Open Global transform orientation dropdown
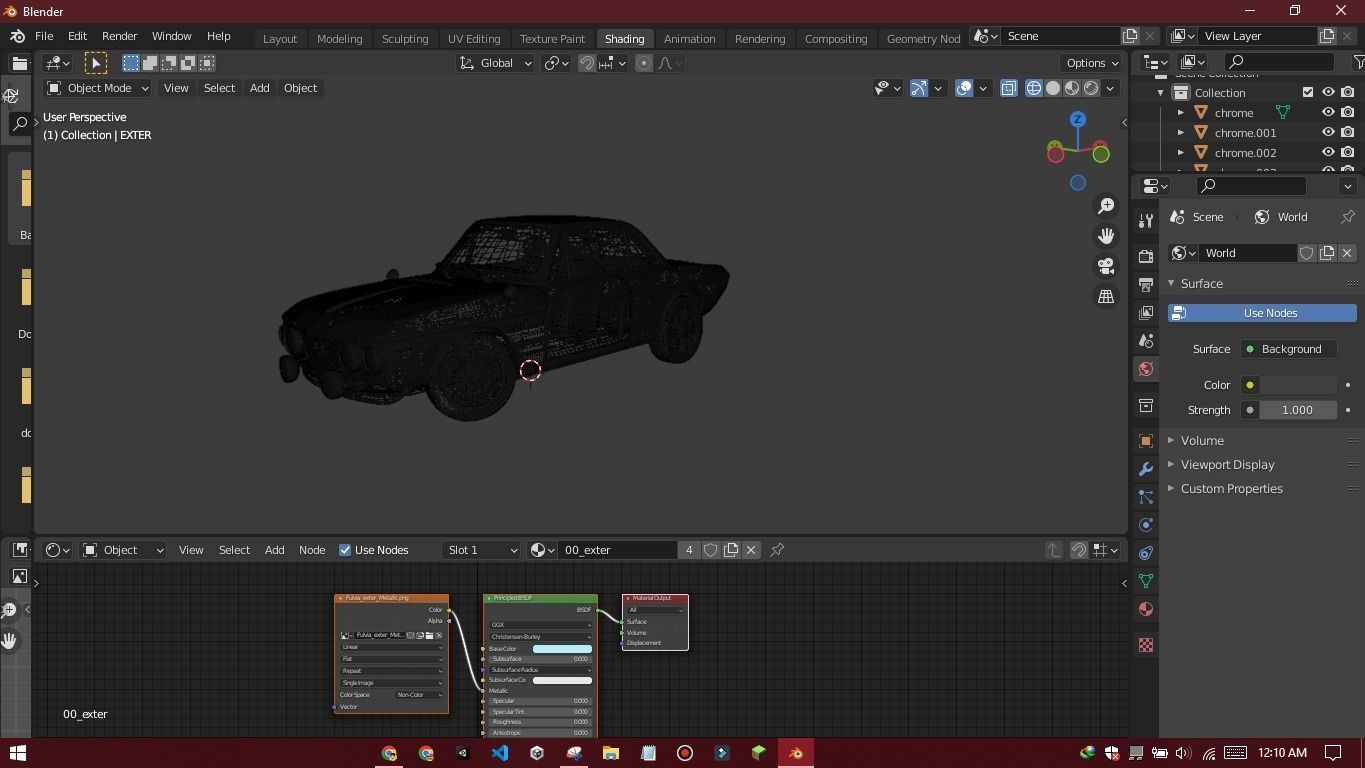Screen dimensions: 1365x768 click(496, 63)
